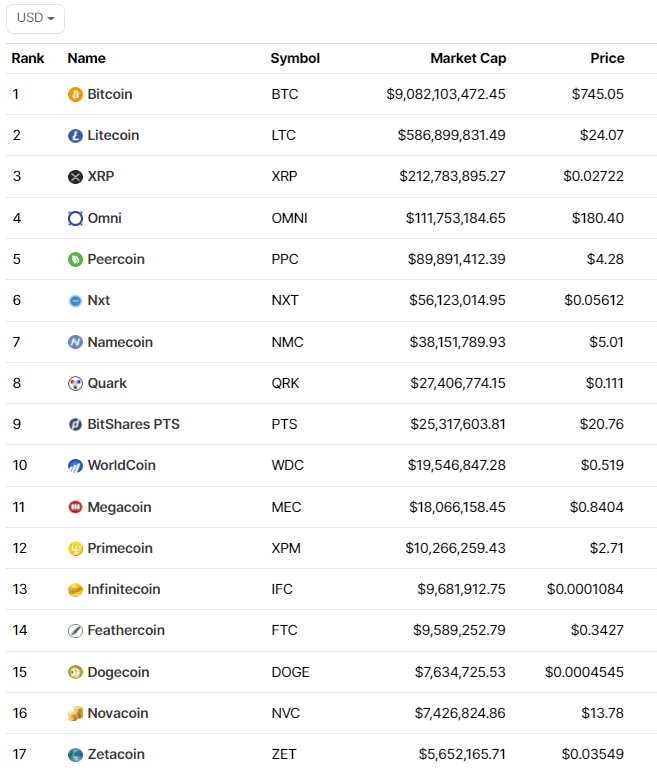The width and height of the screenshot is (657, 770).
Task: Open the Namecoin link
Action: click(x=120, y=342)
